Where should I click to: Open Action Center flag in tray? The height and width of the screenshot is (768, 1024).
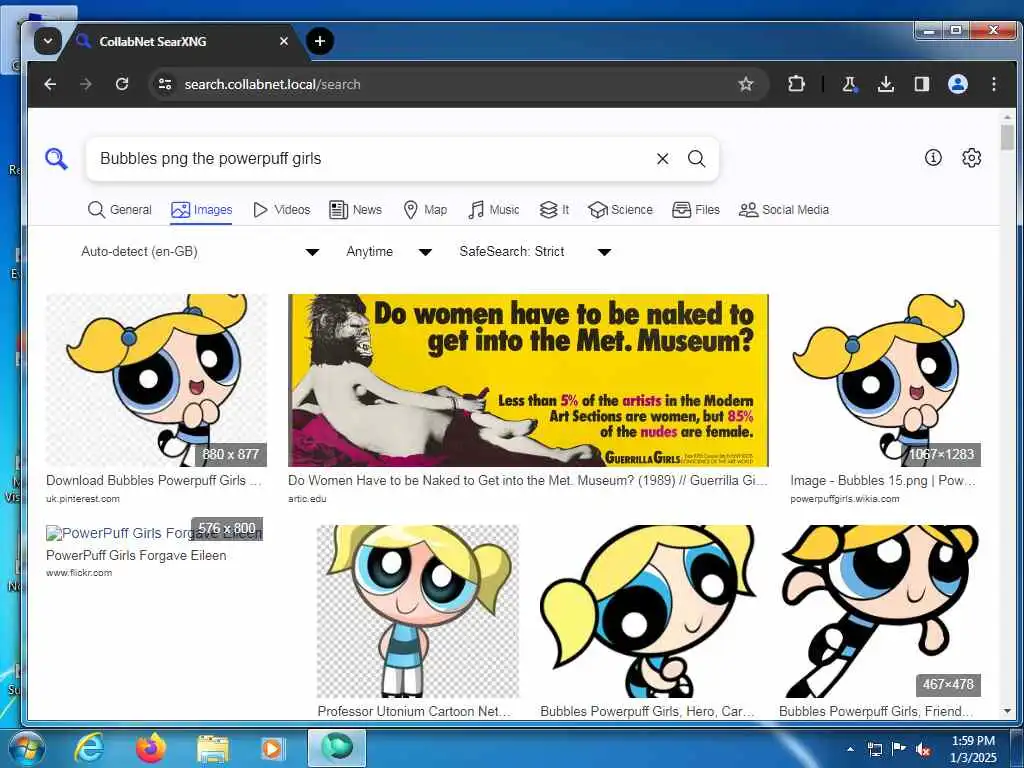coord(899,749)
